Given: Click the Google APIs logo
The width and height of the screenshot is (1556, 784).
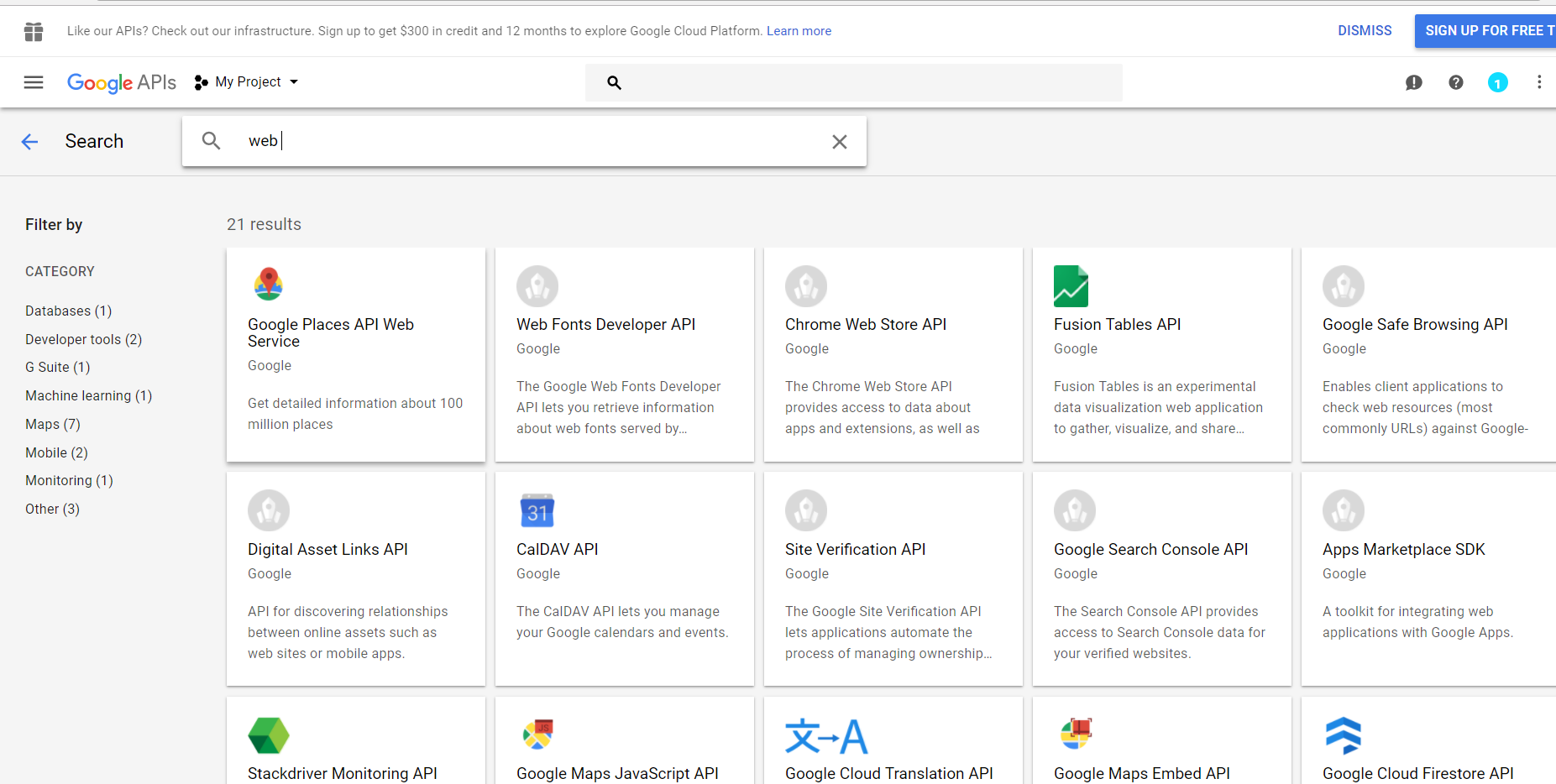Looking at the screenshot, I should pos(122,82).
